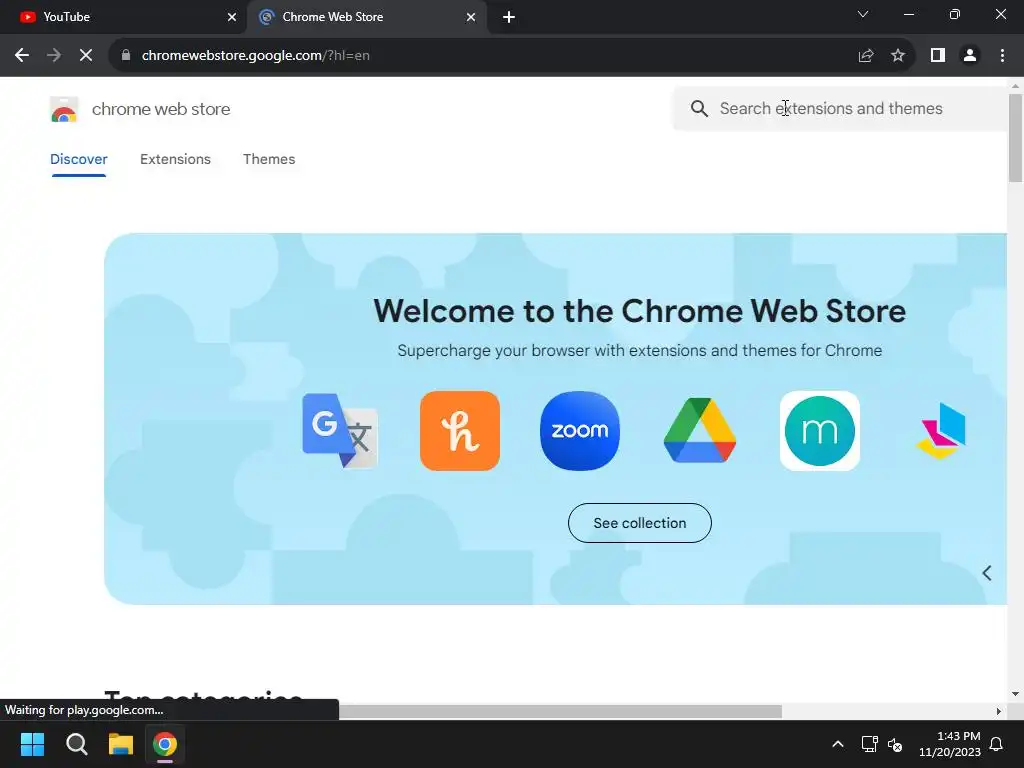
Task: Click the horizontal scrollbar thumb
Action: [560, 711]
